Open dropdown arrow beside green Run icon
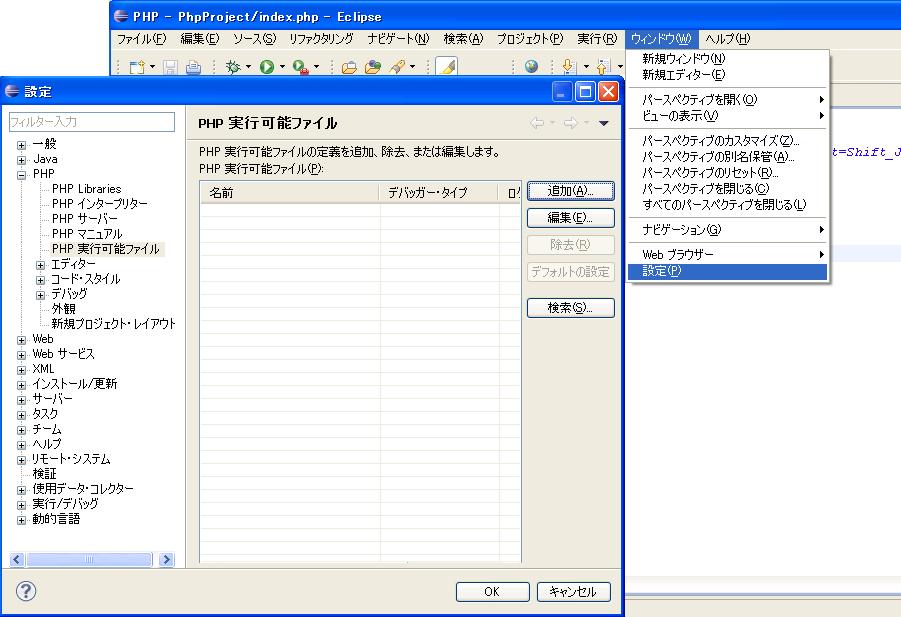This screenshot has height=617, width=901. point(282,67)
